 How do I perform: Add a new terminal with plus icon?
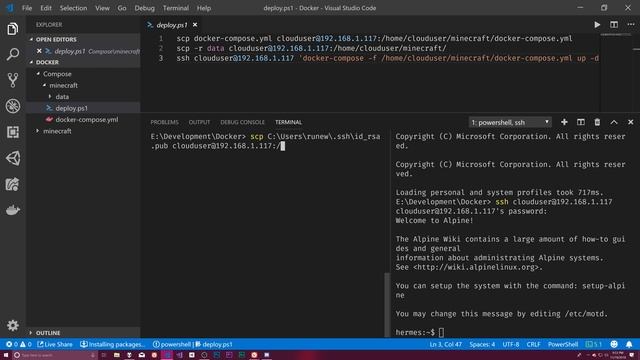[564, 122]
